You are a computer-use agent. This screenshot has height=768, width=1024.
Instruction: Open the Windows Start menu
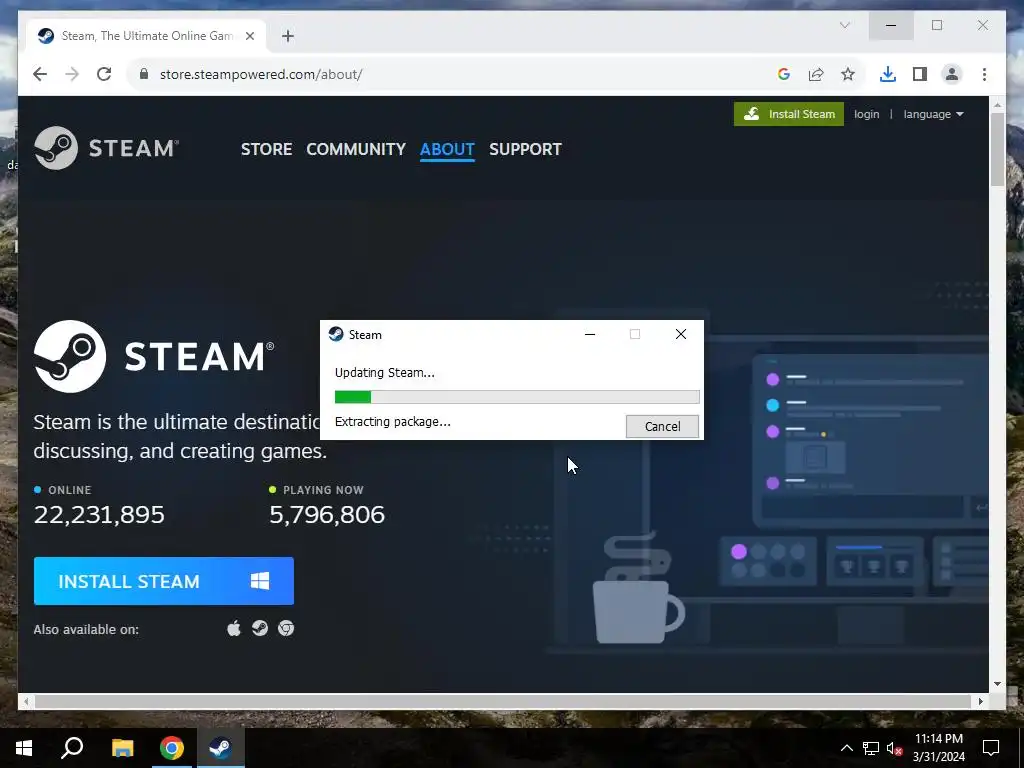tap(24, 748)
